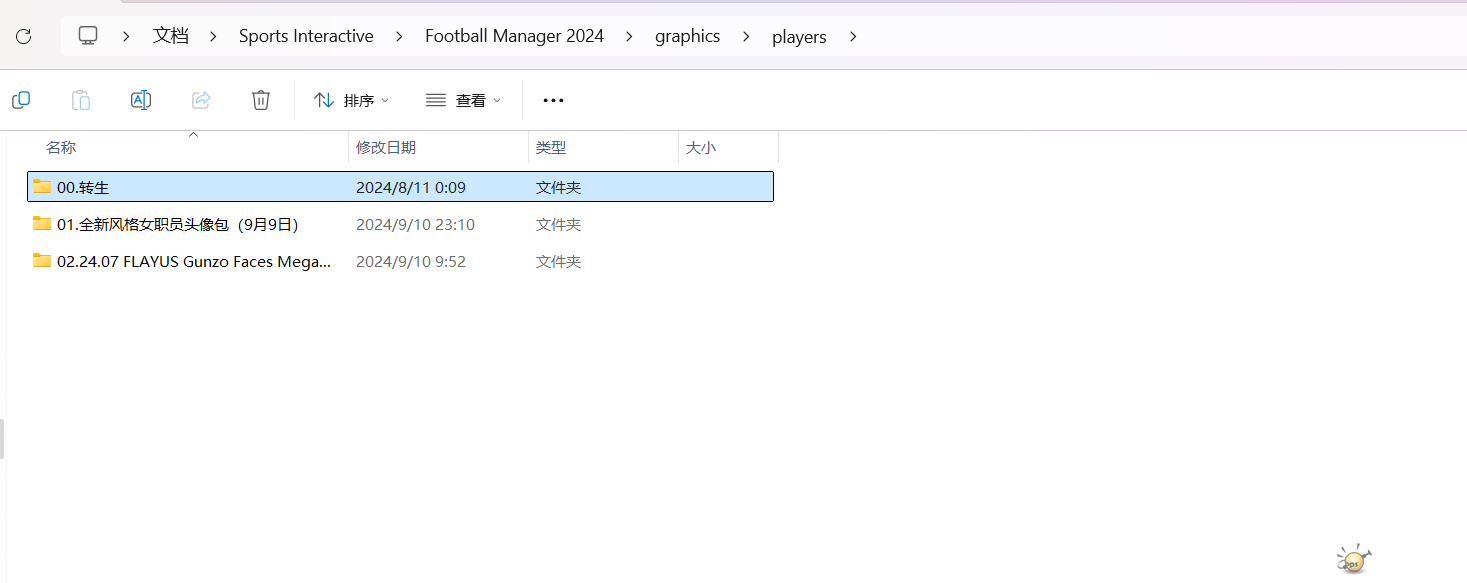Select the 02.24.07 FLAYUS Gunzo Faces folder

(x=193, y=262)
